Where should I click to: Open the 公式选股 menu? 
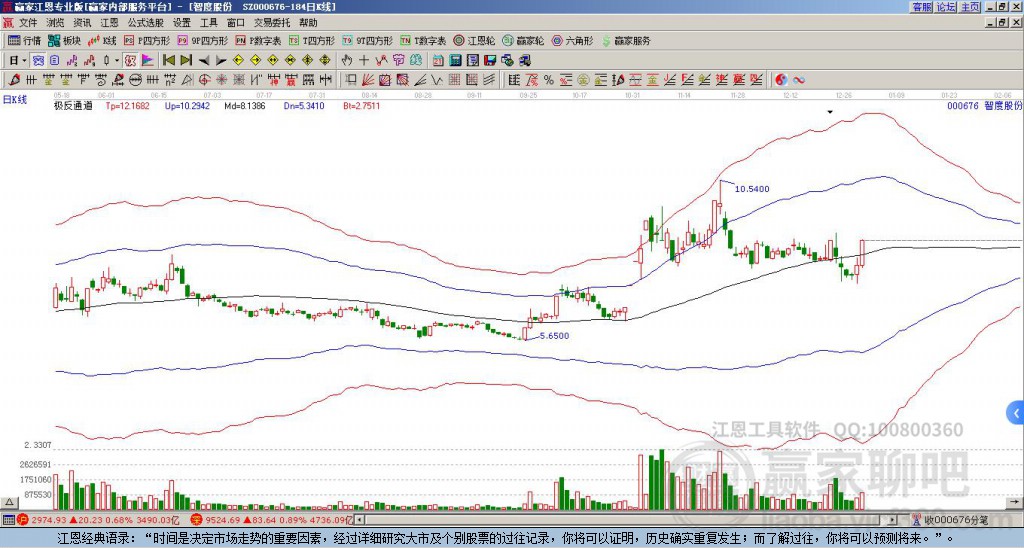pyautogui.click(x=146, y=23)
